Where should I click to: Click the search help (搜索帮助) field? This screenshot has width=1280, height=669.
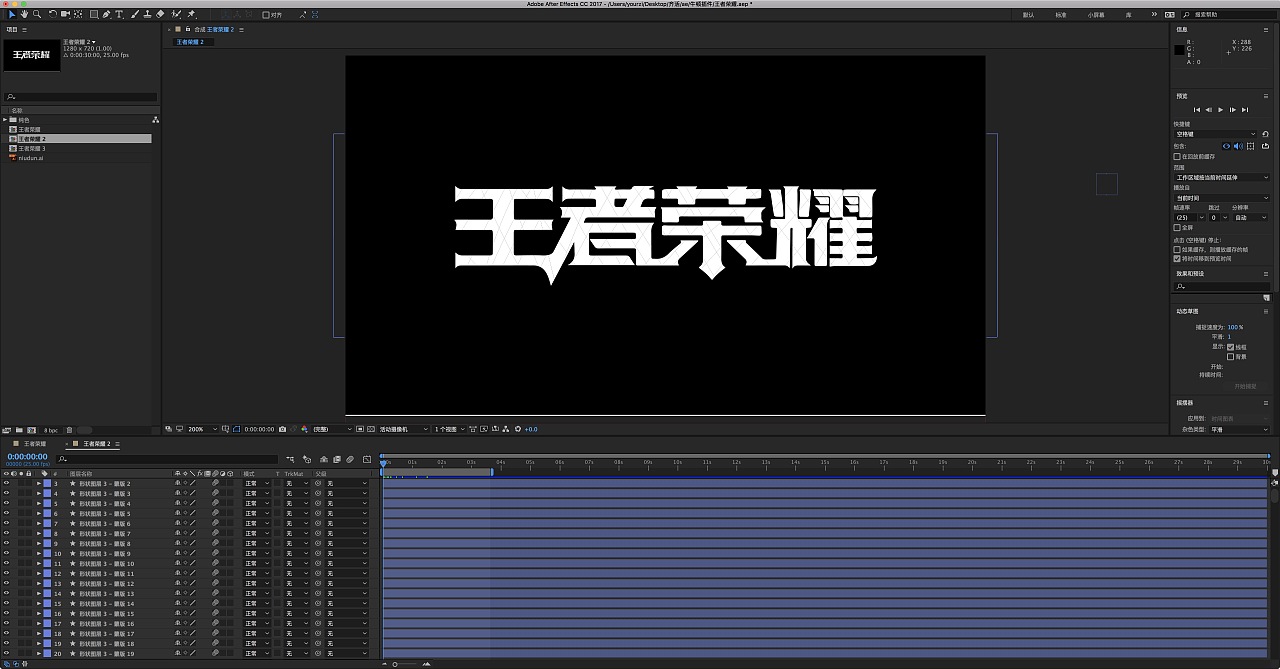pyautogui.click(x=1231, y=15)
